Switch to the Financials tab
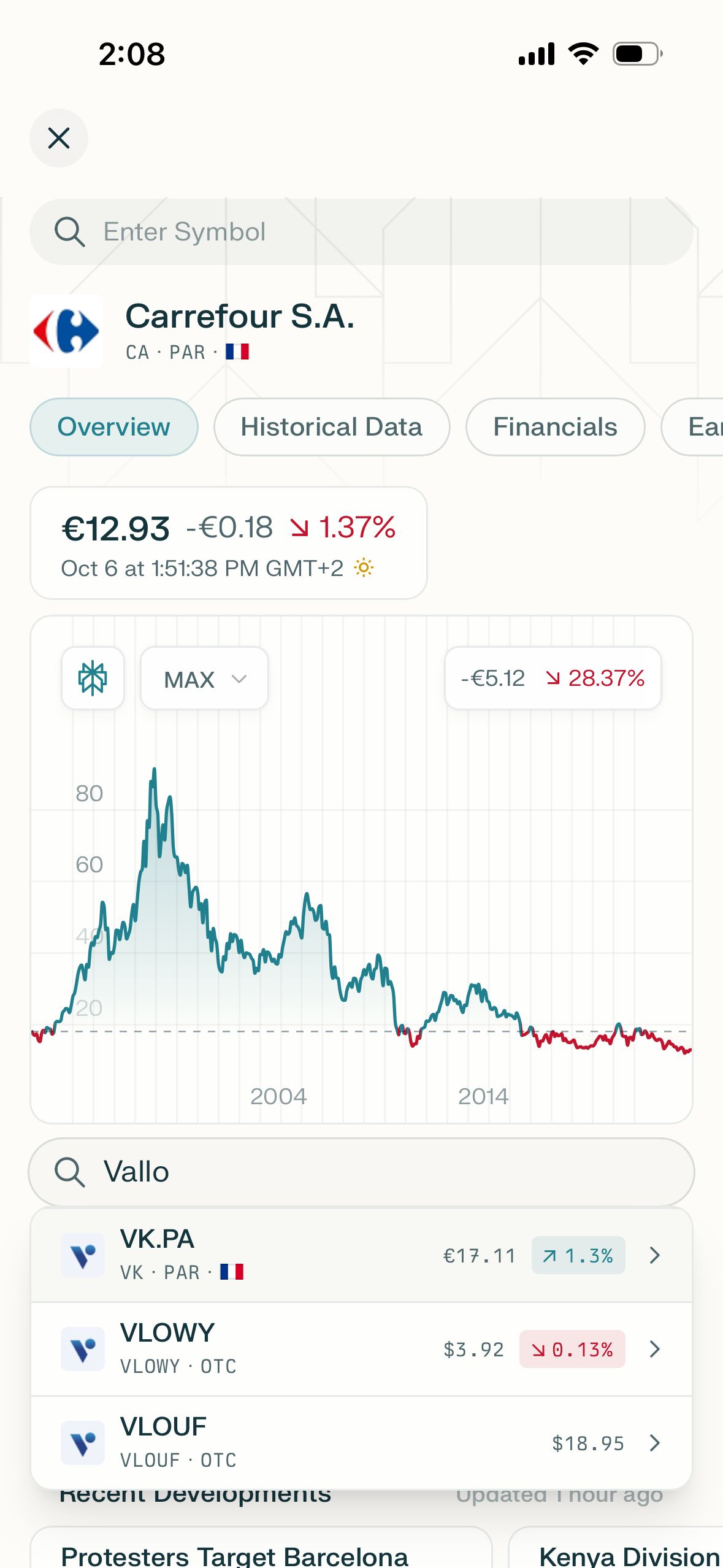 pyautogui.click(x=555, y=427)
